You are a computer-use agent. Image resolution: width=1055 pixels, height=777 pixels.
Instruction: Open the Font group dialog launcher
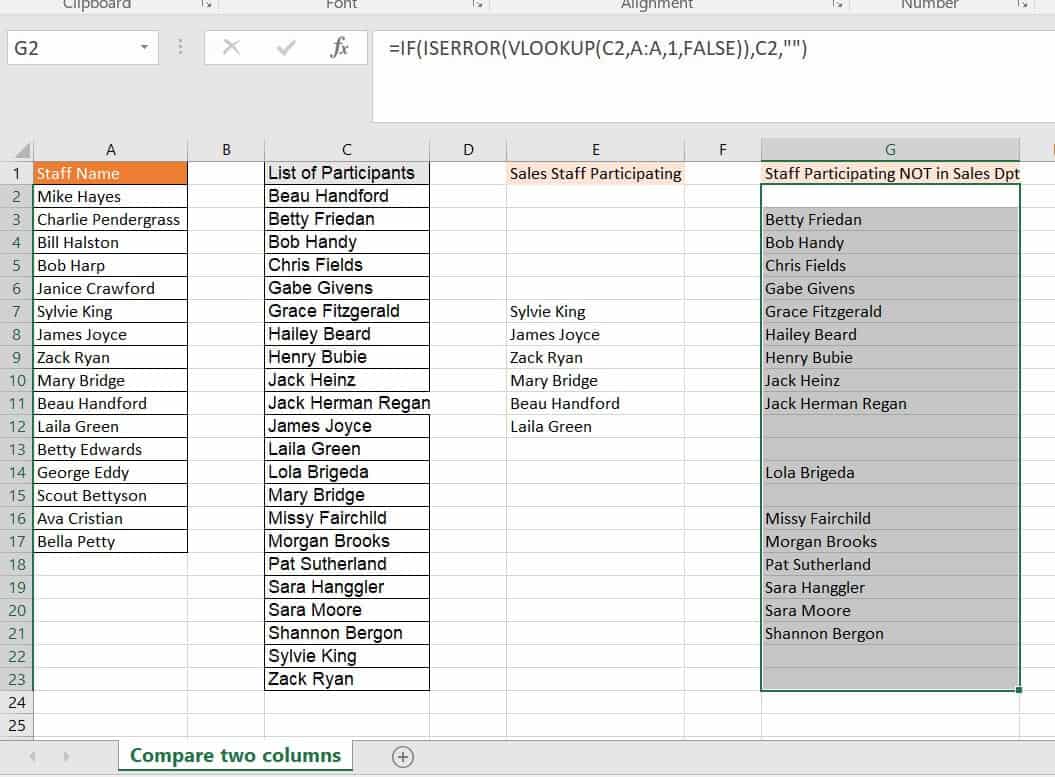[475, 5]
